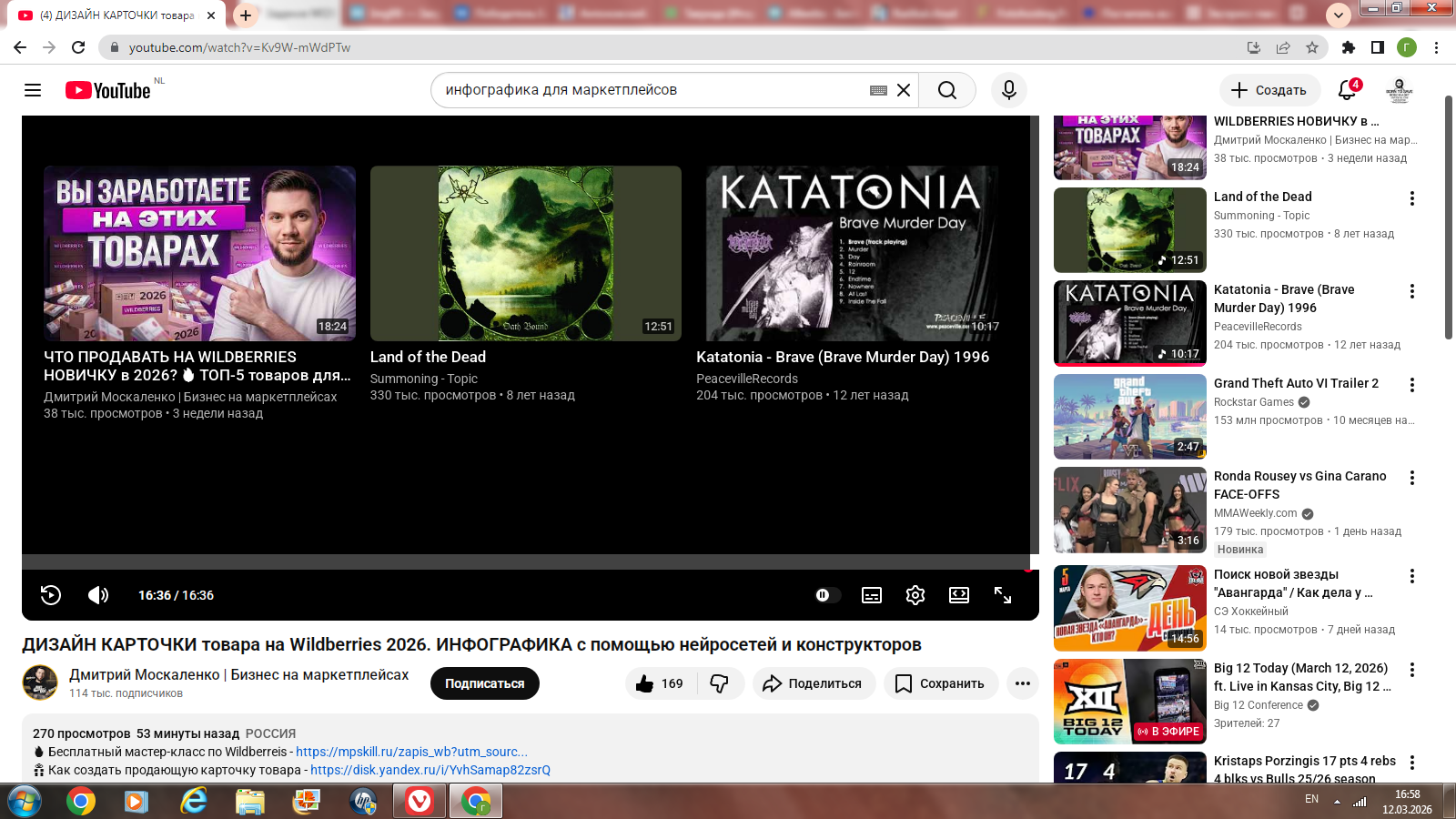Open more actions ellipsis under the video
Image resolution: width=1456 pixels, height=819 pixels.
[1023, 683]
